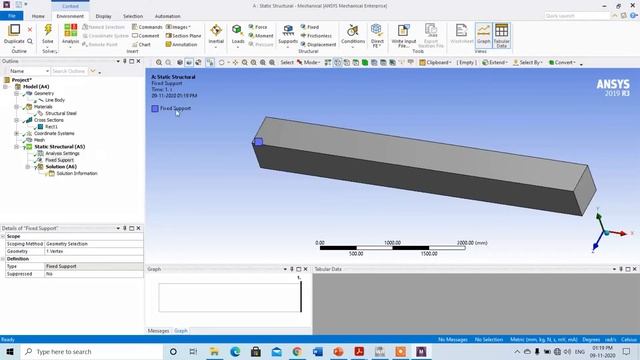This screenshot has width=640, height=360.
Task: Insert a Commands object
Action: (x=147, y=27)
